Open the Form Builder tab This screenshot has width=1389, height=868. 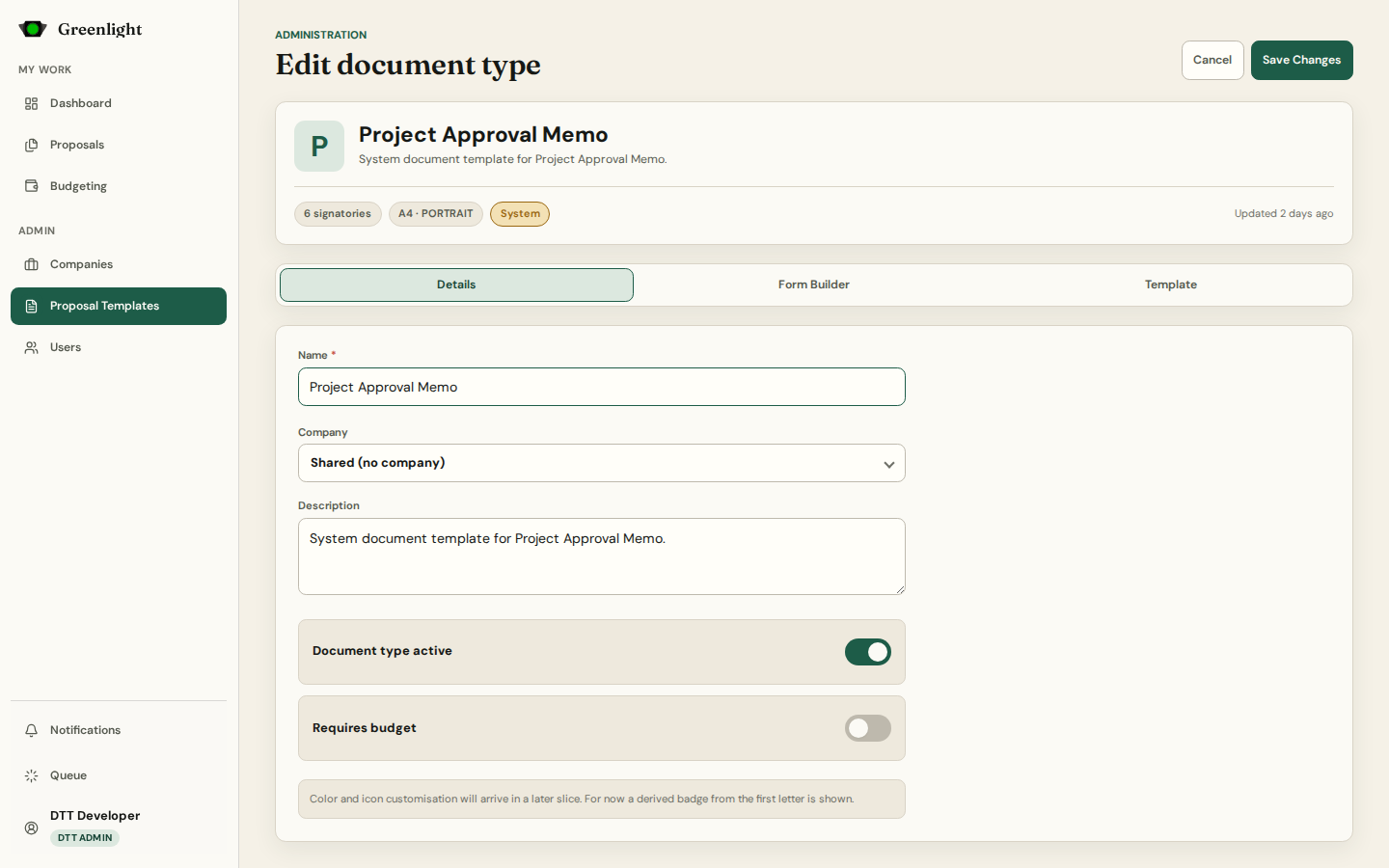point(814,285)
